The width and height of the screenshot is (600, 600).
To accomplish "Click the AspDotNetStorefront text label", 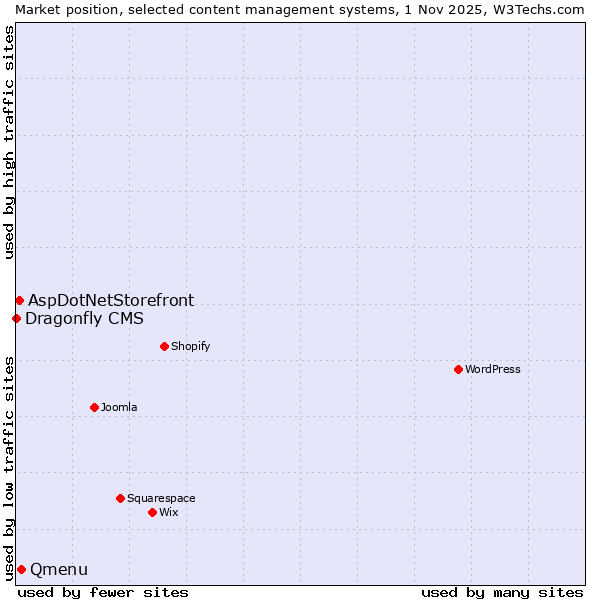I will coord(111,300).
